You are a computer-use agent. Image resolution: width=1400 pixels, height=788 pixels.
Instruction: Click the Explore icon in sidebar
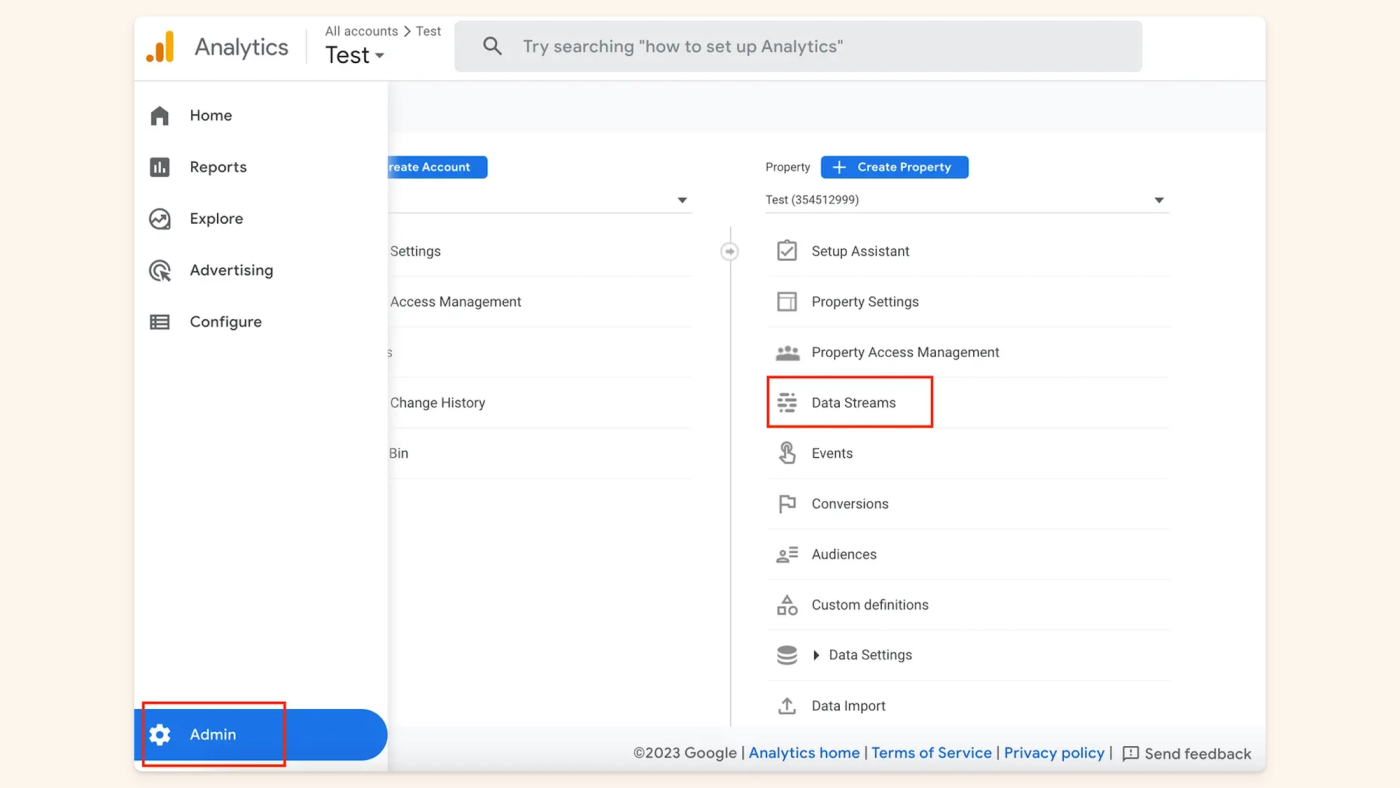coord(160,219)
